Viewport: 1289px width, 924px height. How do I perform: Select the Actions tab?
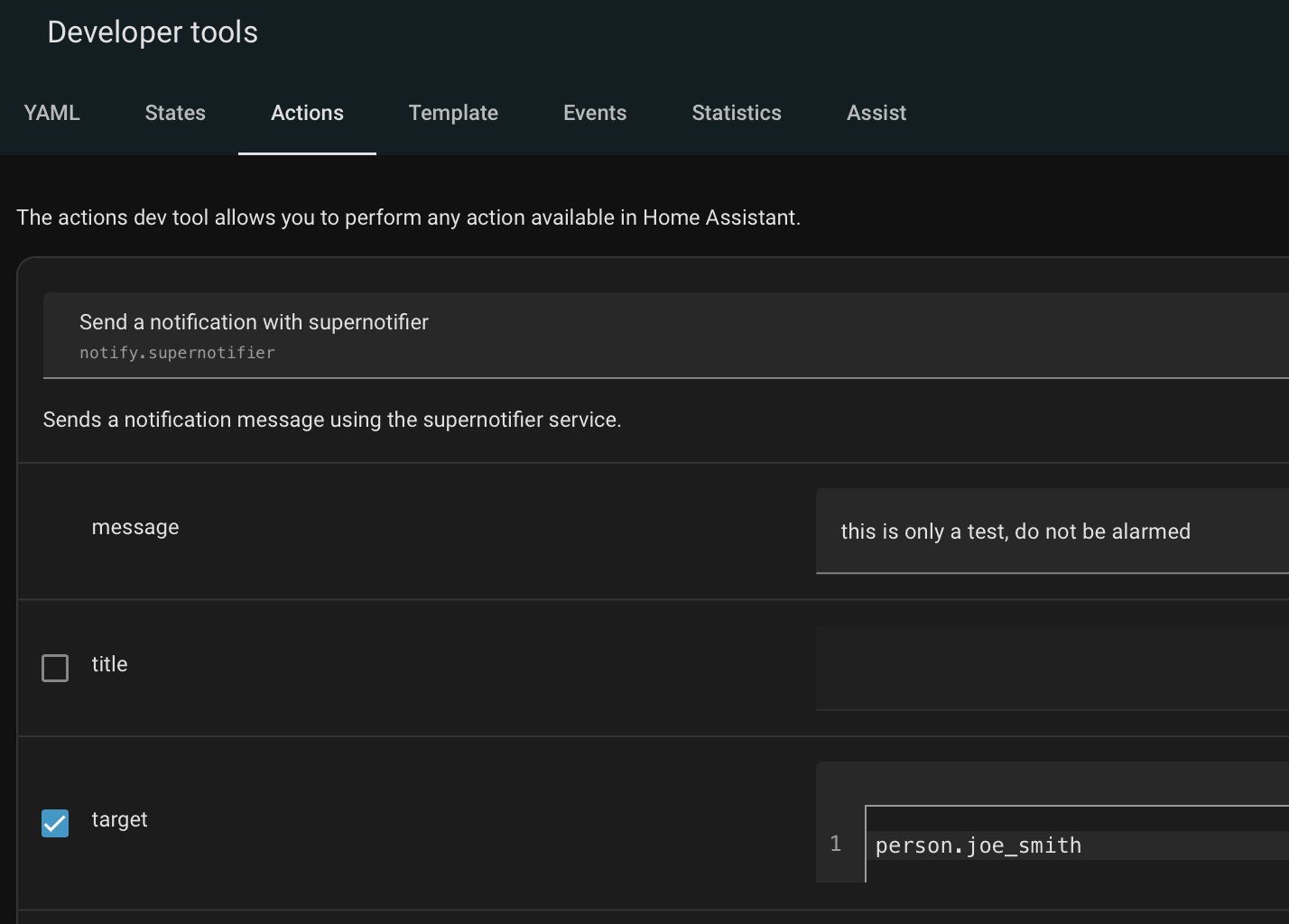[307, 113]
